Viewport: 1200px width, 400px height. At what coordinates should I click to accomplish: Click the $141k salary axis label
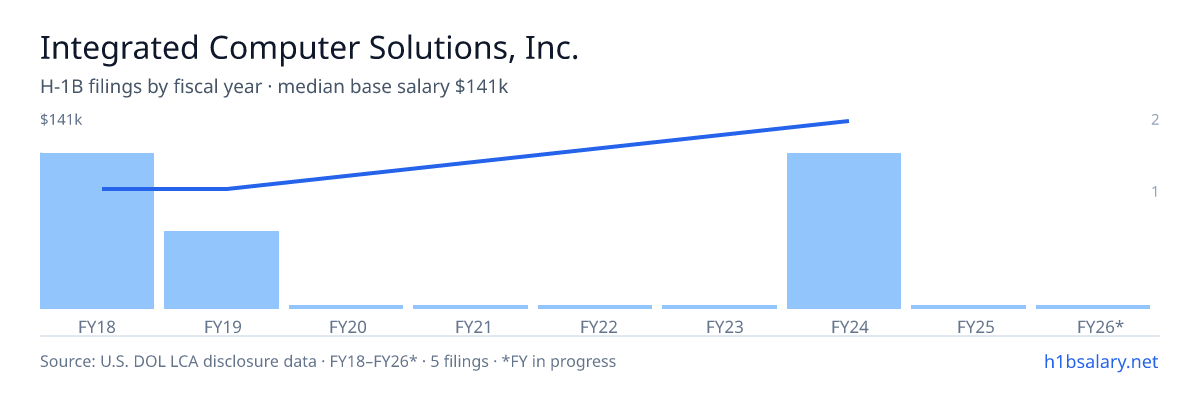(61, 120)
